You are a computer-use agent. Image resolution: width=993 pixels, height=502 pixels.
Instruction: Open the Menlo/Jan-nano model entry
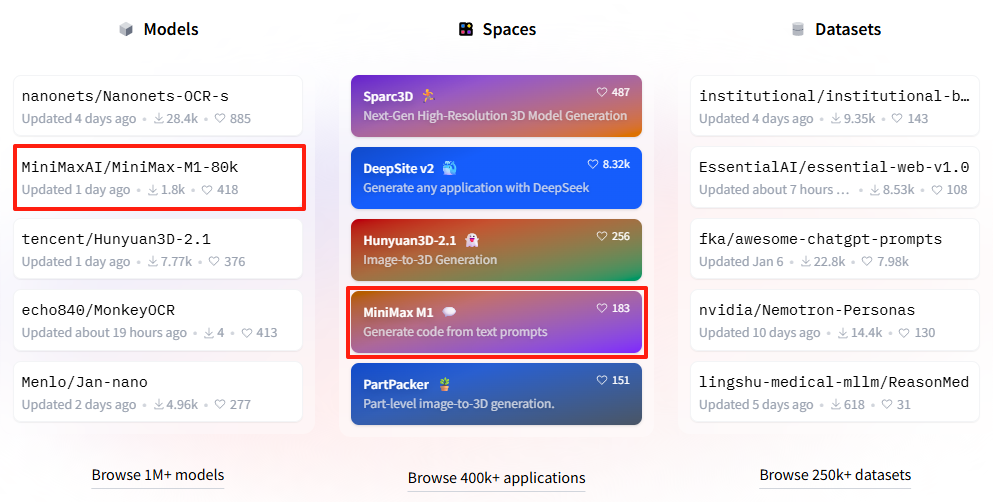158,392
